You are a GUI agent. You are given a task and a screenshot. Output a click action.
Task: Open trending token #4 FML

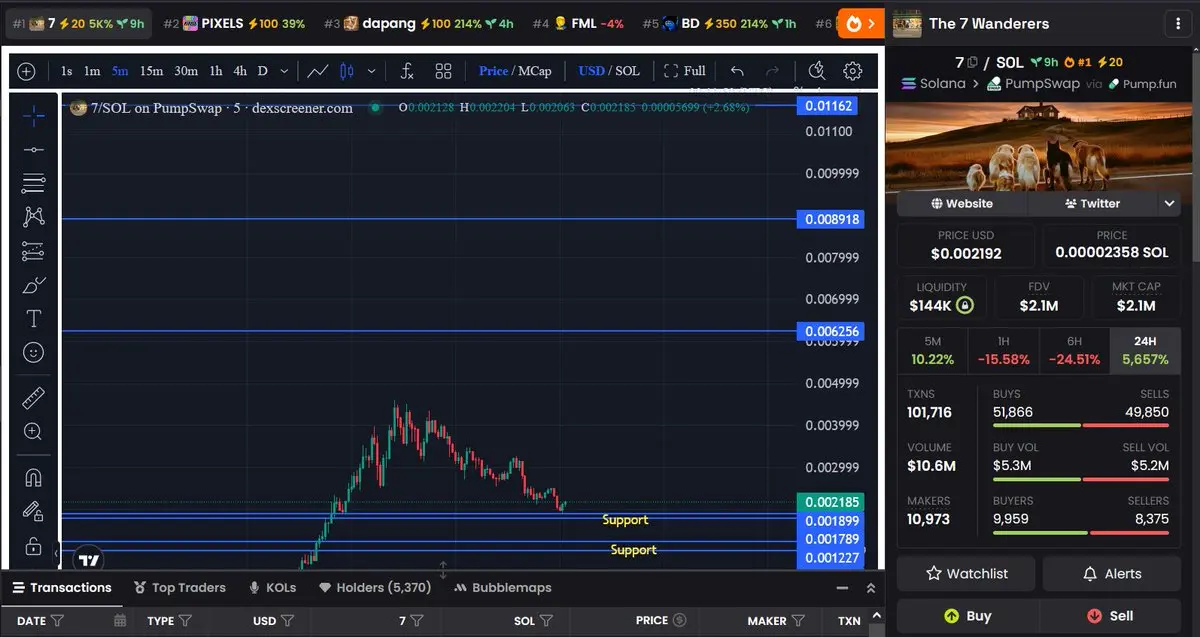pos(578,23)
